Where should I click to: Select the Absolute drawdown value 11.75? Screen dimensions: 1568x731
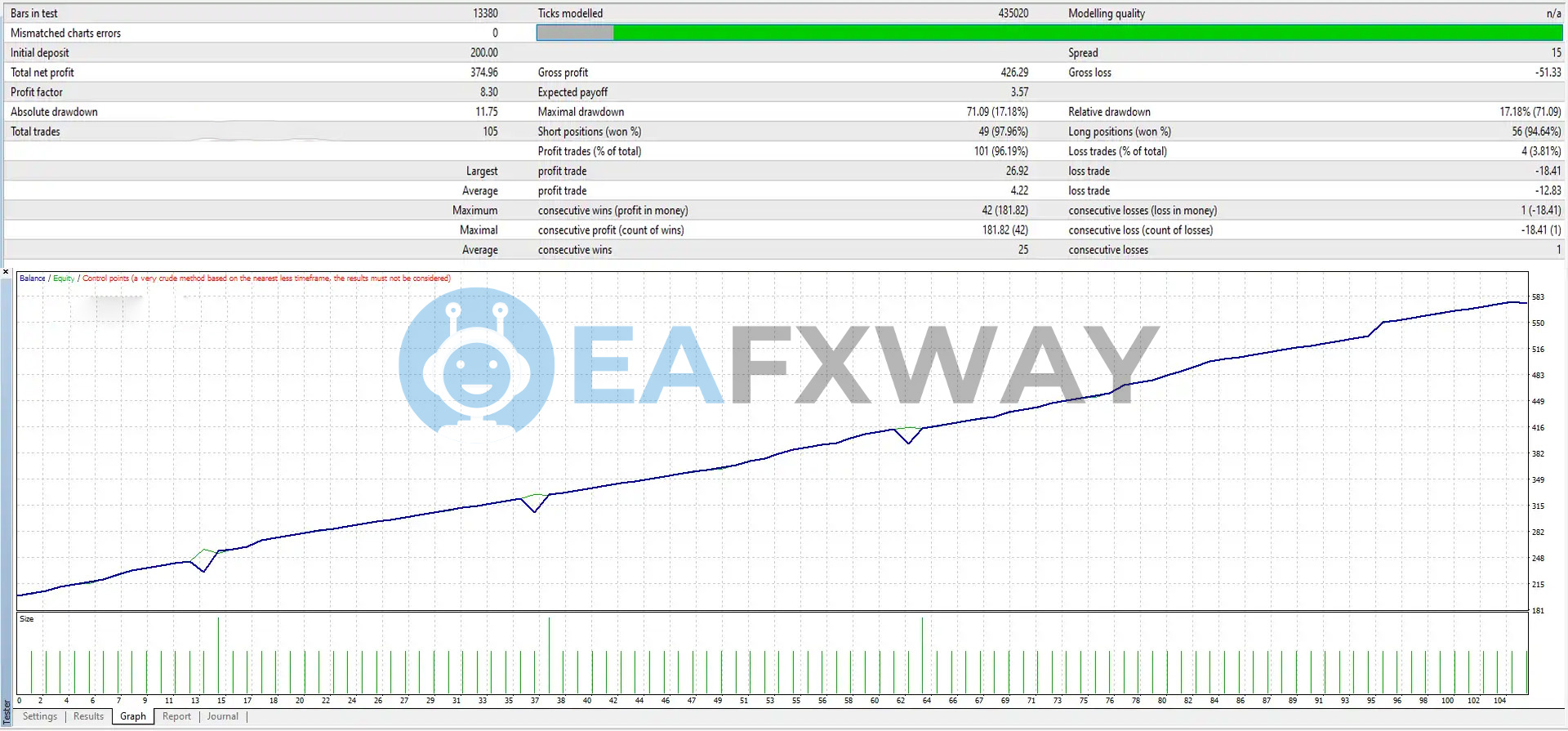[487, 112]
